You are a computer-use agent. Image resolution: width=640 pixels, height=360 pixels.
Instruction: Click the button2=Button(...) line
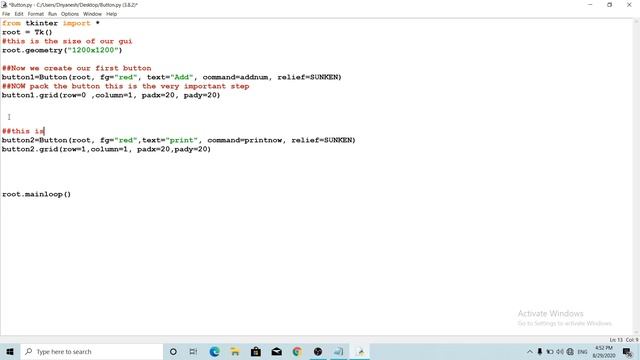[178, 140]
